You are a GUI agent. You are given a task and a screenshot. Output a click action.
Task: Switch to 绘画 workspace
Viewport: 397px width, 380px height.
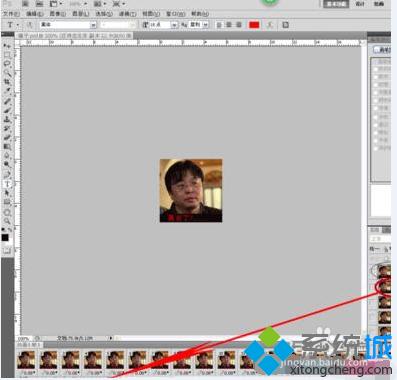point(378,4)
